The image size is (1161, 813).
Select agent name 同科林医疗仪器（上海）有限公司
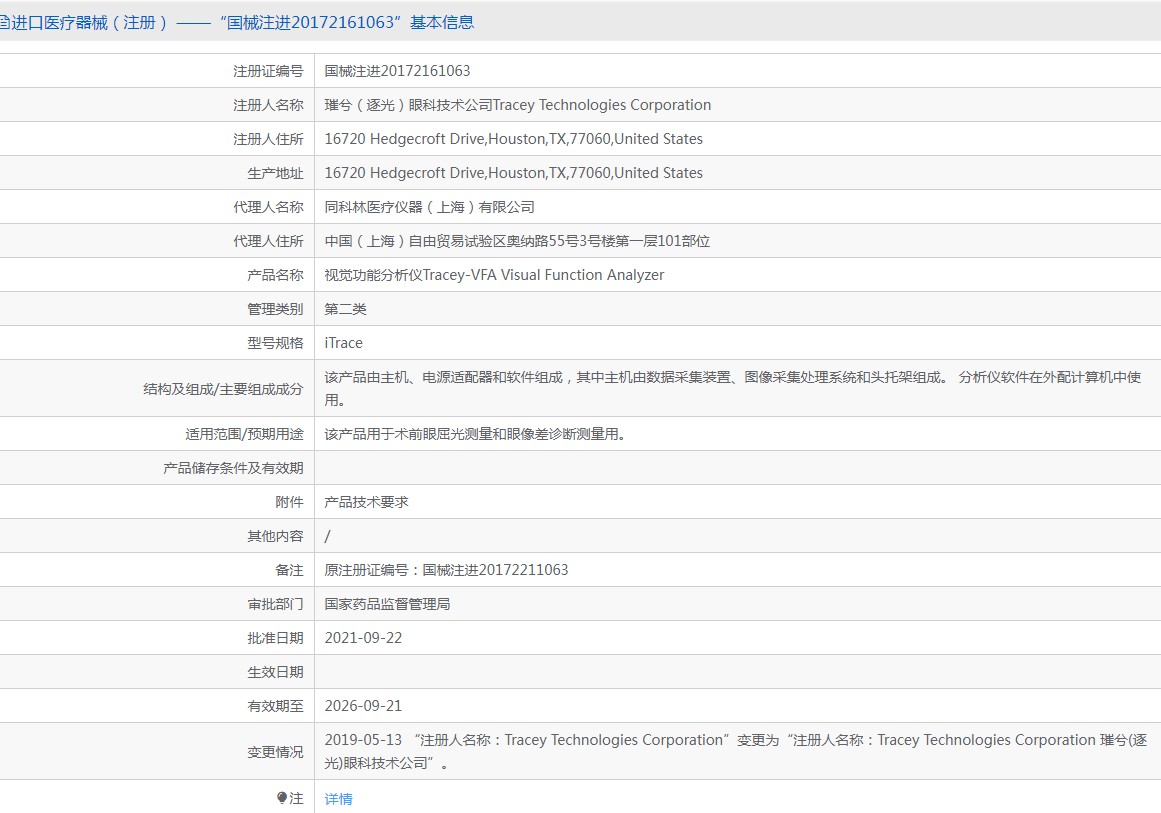(x=429, y=207)
